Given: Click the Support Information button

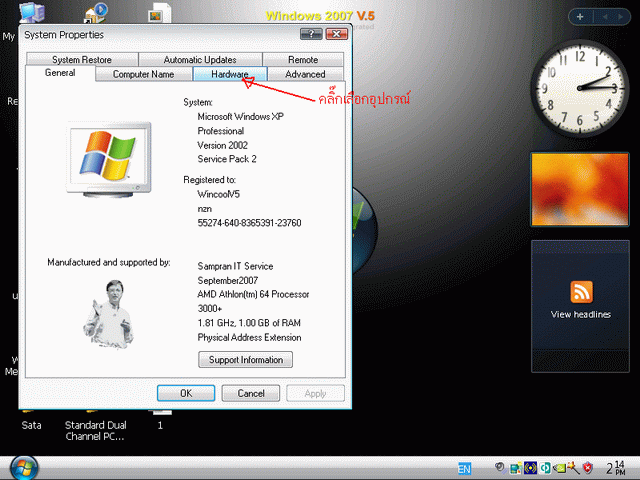Looking at the screenshot, I should 245,360.
